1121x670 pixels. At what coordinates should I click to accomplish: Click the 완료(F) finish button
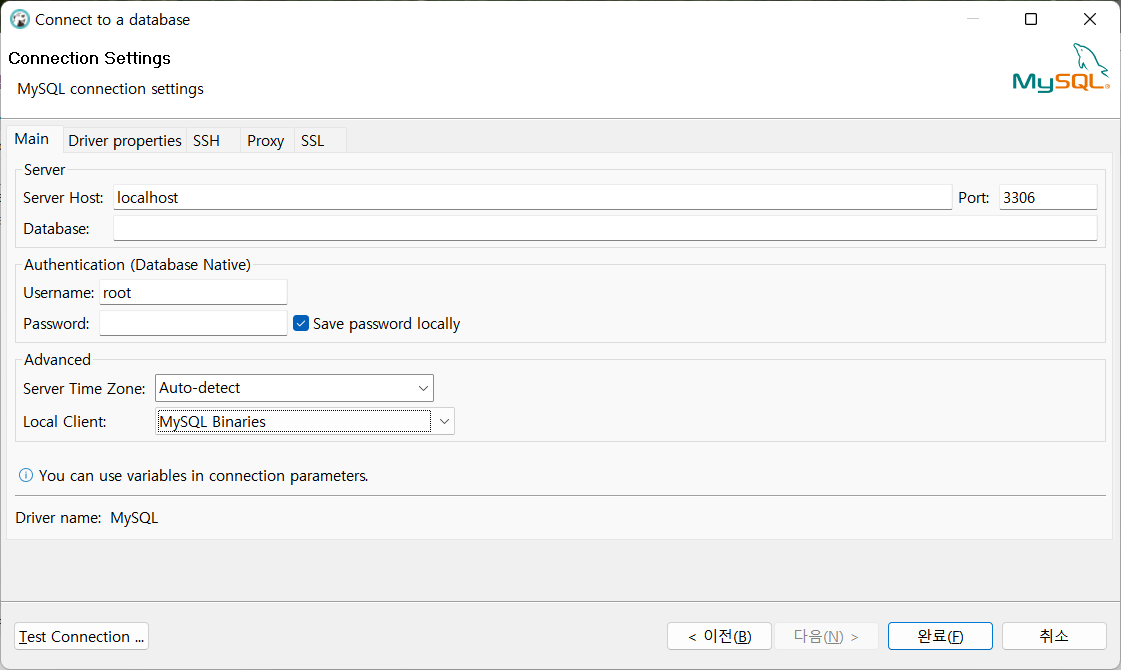940,636
